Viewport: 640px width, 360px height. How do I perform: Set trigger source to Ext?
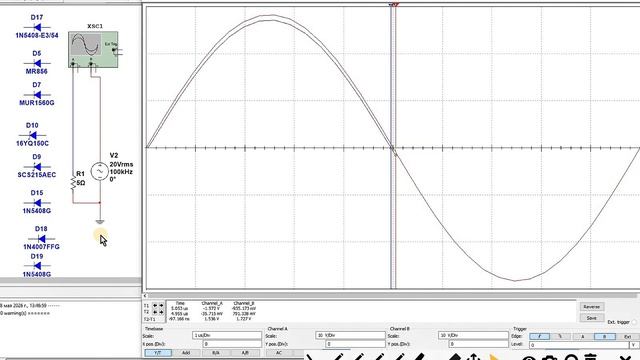click(x=627, y=336)
